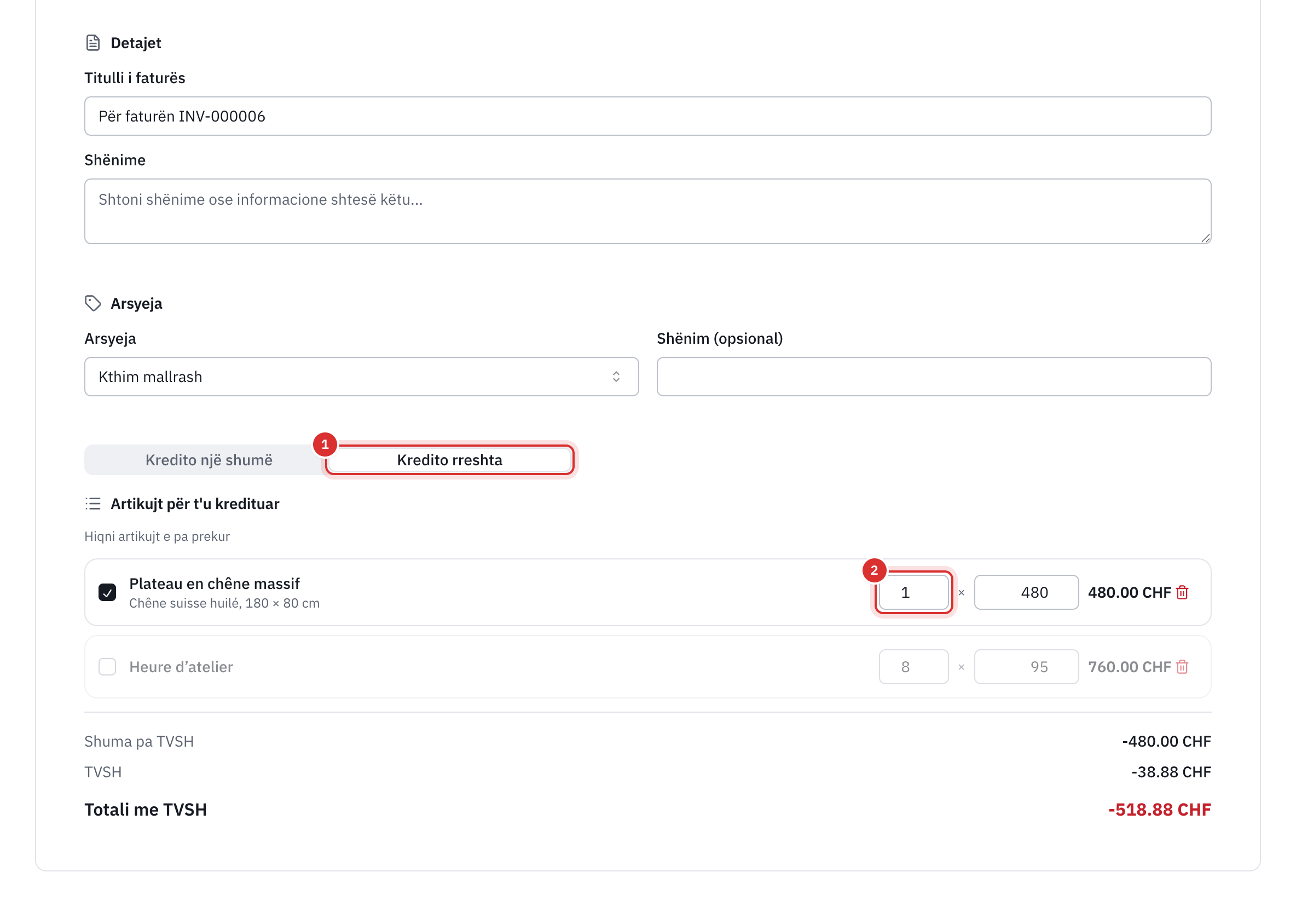Screen dimensions: 1296x924
Task: Edit the unit price 95 field
Action: click(1026, 667)
